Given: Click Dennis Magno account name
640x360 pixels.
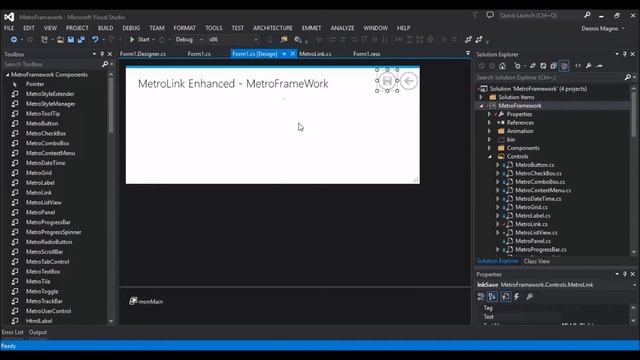Looking at the screenshot, I should pyautogui.click(x=599, y=29).
